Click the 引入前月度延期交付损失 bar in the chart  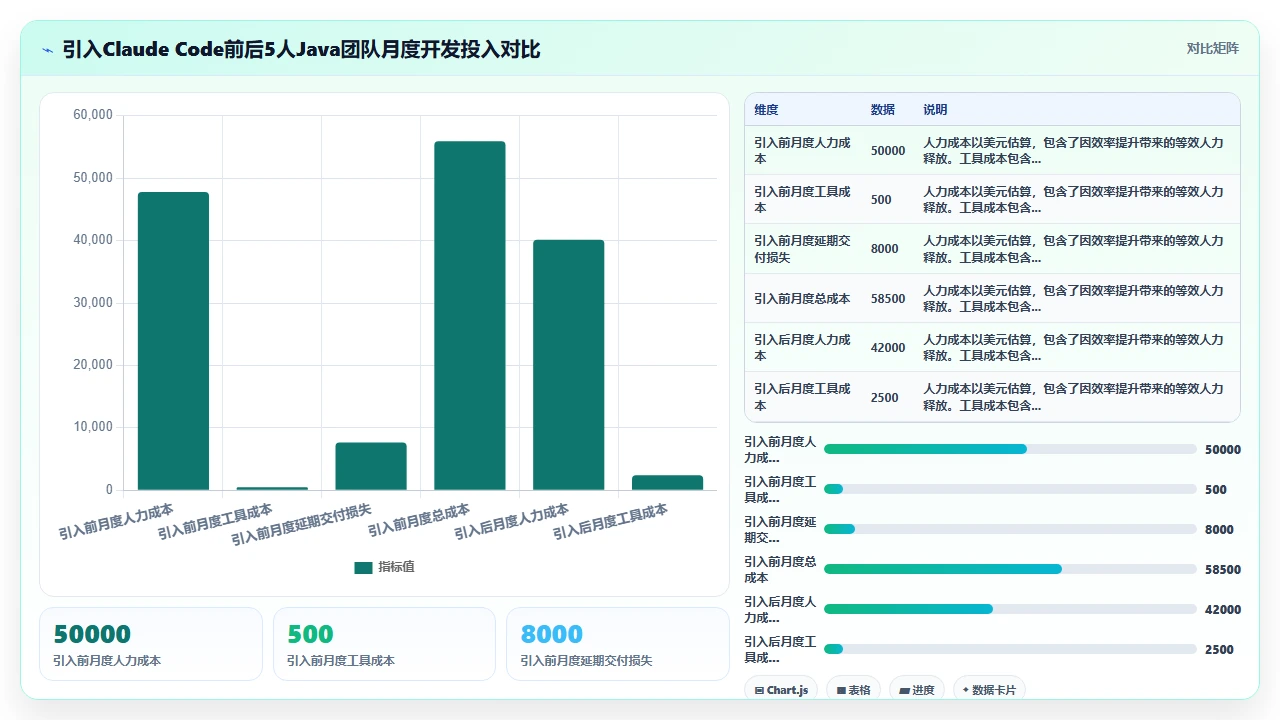(x=371, y=466)
